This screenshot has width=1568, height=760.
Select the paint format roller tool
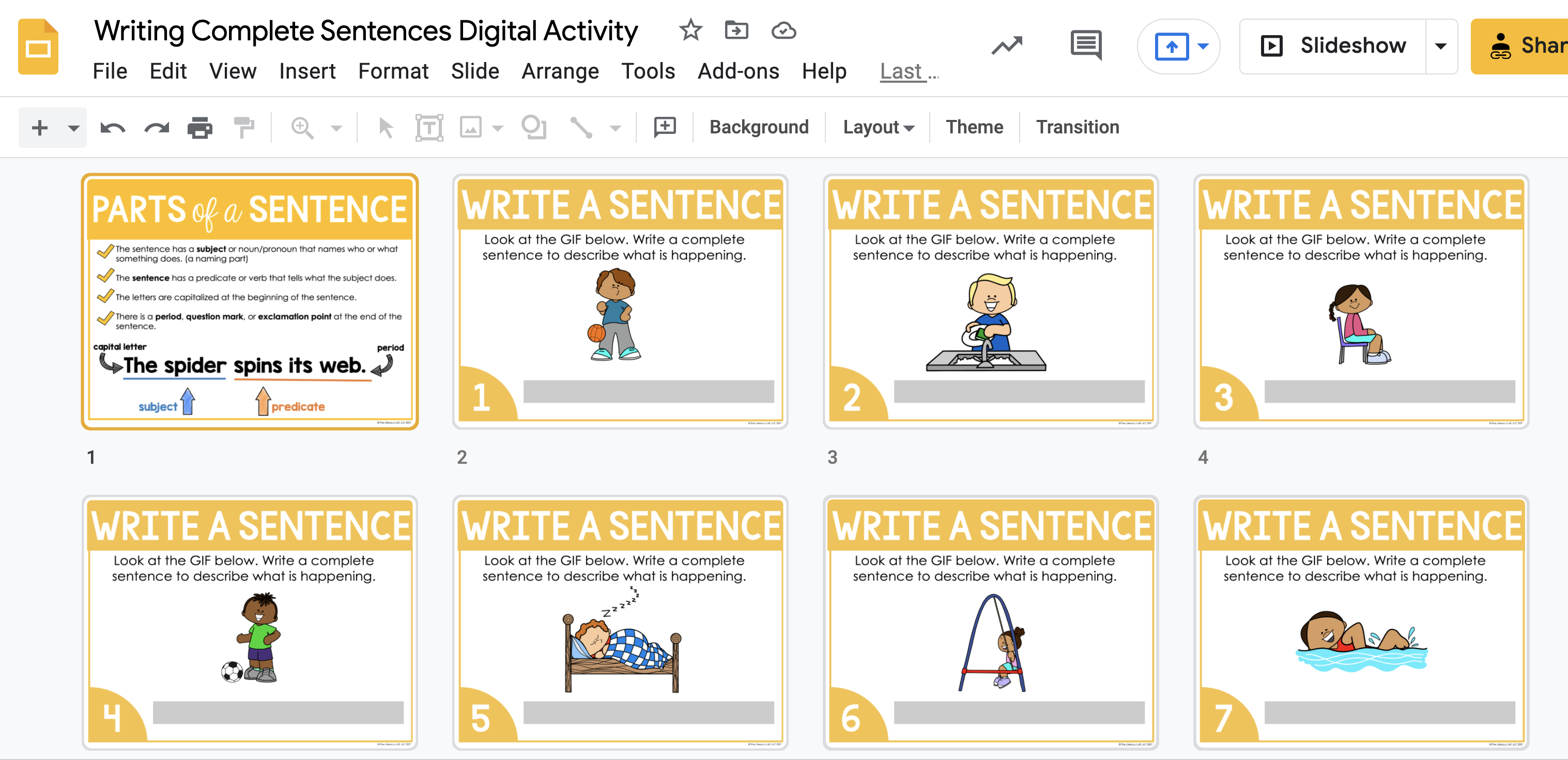(x=244, y=128)
